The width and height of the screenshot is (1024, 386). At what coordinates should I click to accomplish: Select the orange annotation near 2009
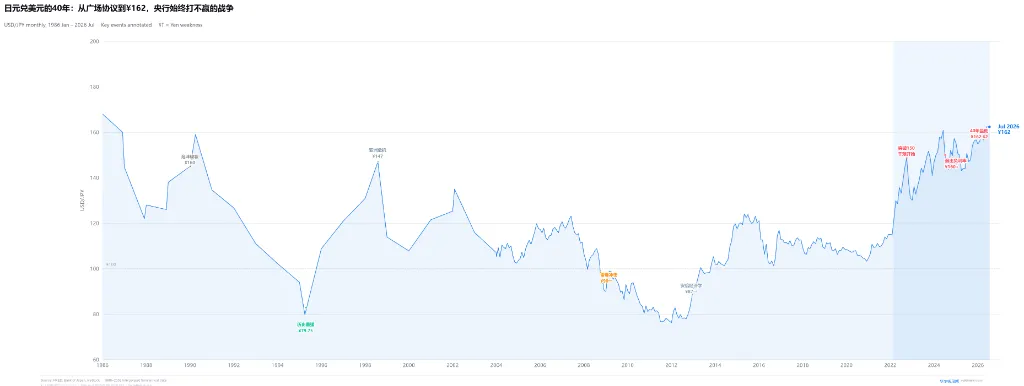tap(609, 278)
